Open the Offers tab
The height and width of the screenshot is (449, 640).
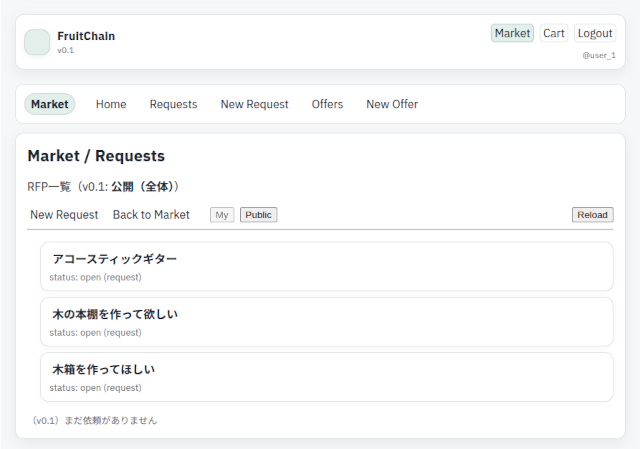[x=327, y=104]
